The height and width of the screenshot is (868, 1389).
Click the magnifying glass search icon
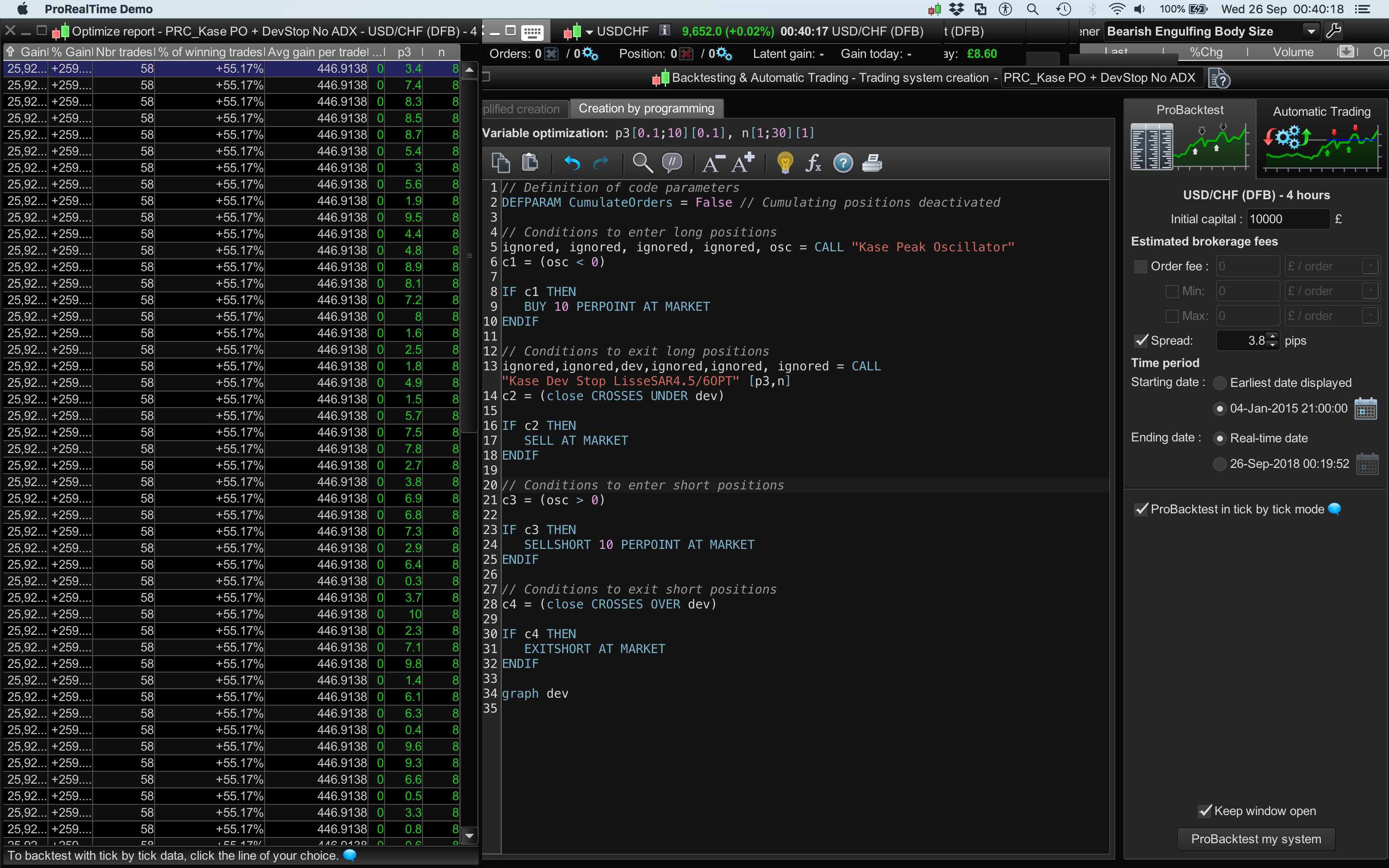[642, 163]
